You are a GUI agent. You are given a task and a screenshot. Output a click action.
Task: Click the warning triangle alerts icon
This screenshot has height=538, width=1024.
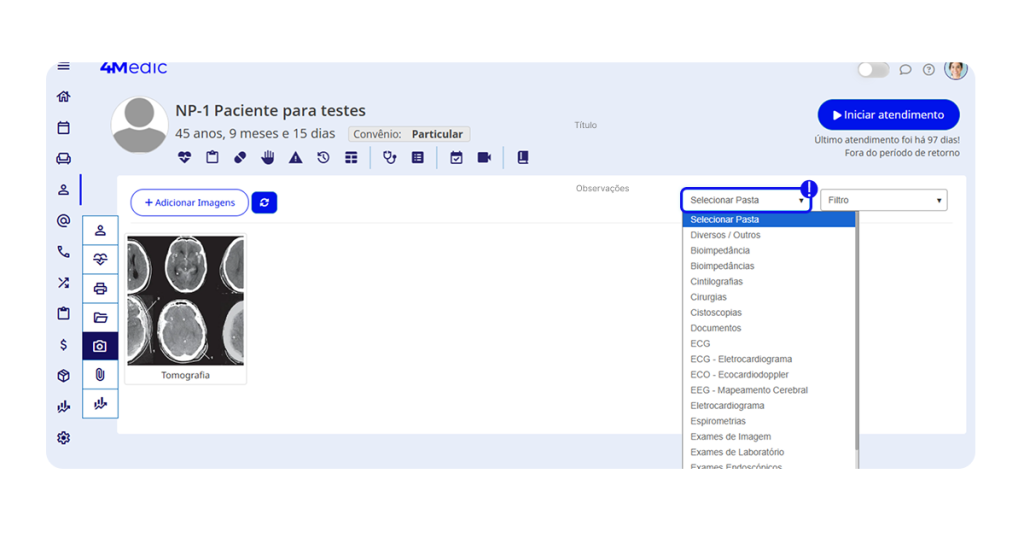click(x=296, y=157)
